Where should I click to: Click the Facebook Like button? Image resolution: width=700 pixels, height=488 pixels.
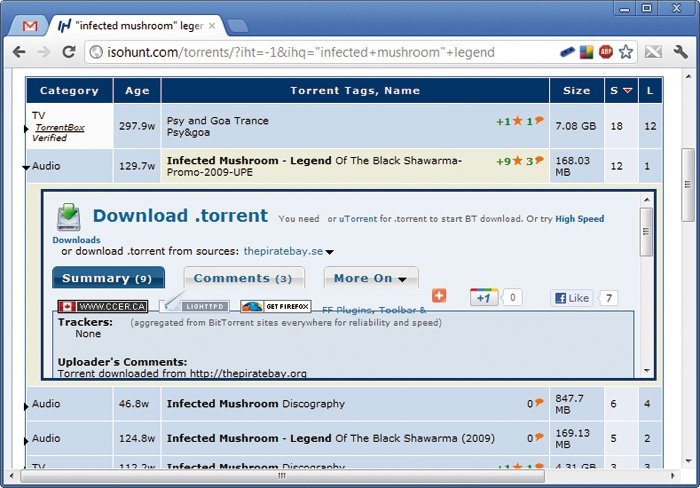point(572,298)
